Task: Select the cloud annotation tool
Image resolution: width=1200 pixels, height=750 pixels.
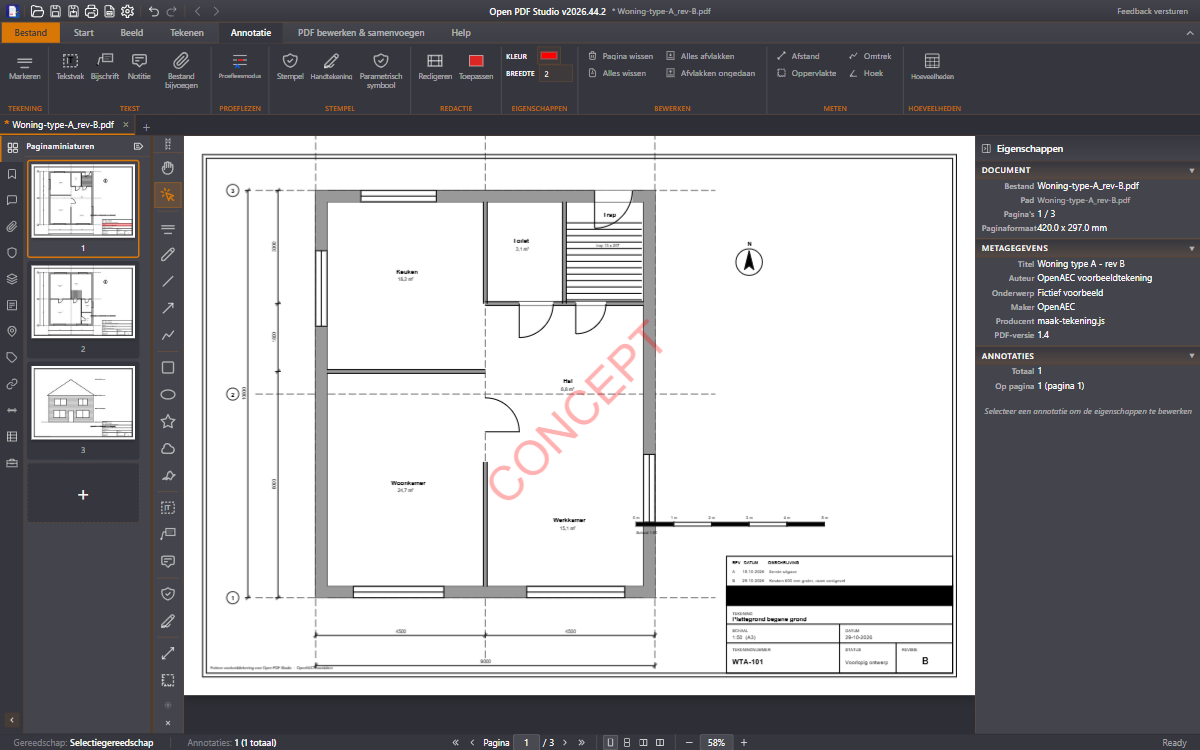Action: (x=168, y=448)
